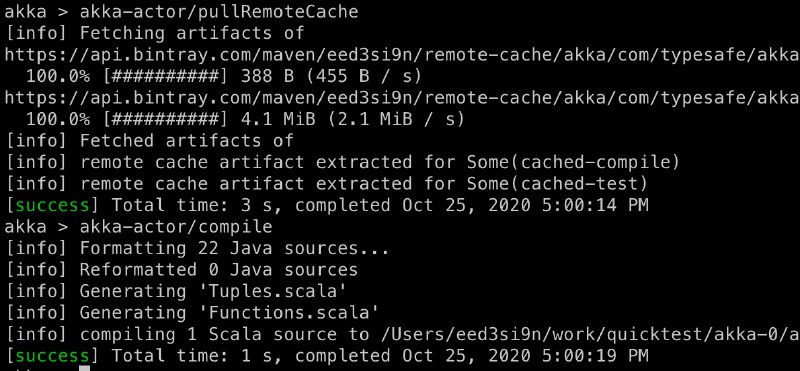The height and width of the screenshot is (371, 800).
Task: Click the akka-actor/pullRemoteCache command text
Action: 219,12
